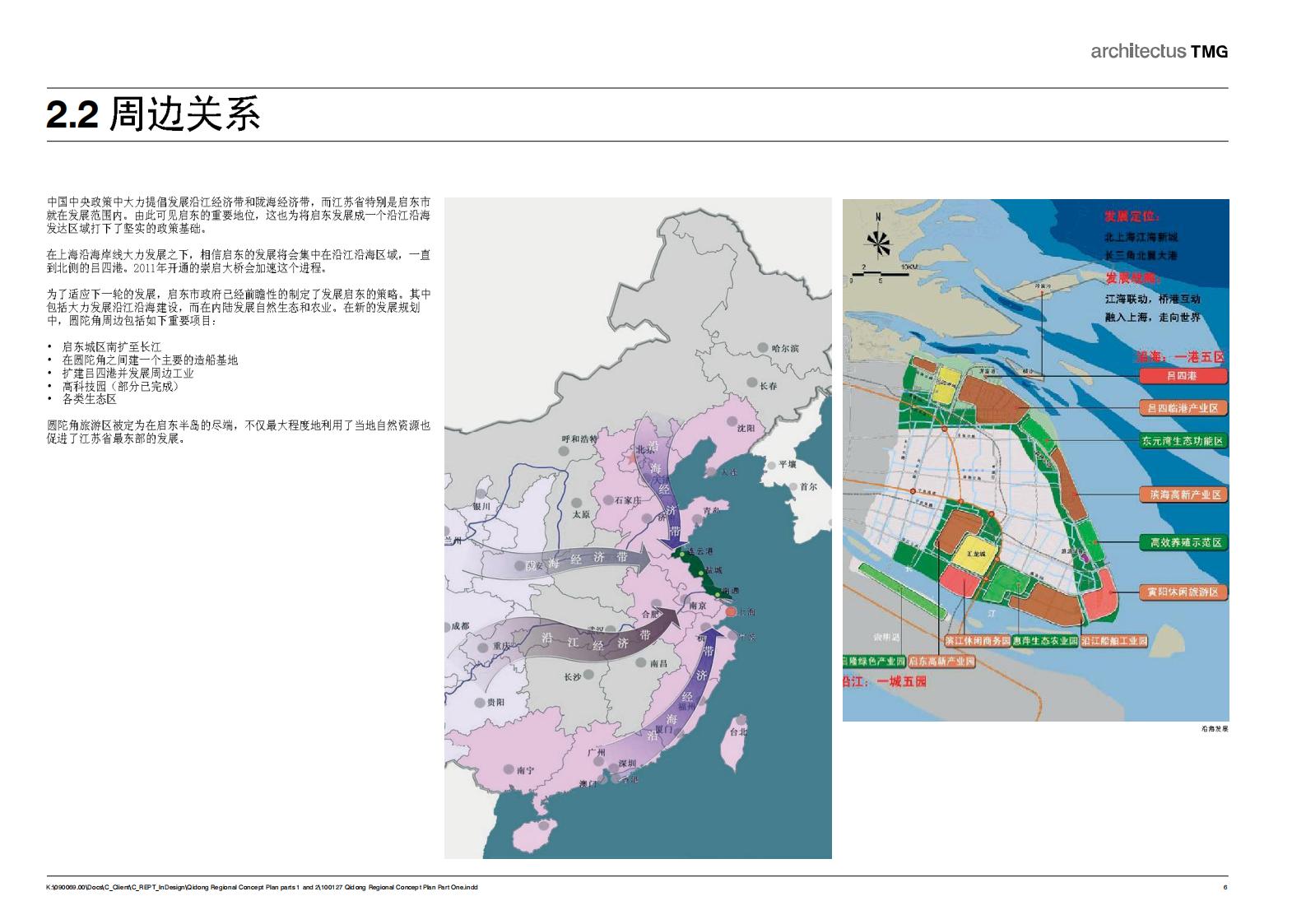Click the page number 6 in the footer
The image size is (1306, 924).
pos(1225,887)
